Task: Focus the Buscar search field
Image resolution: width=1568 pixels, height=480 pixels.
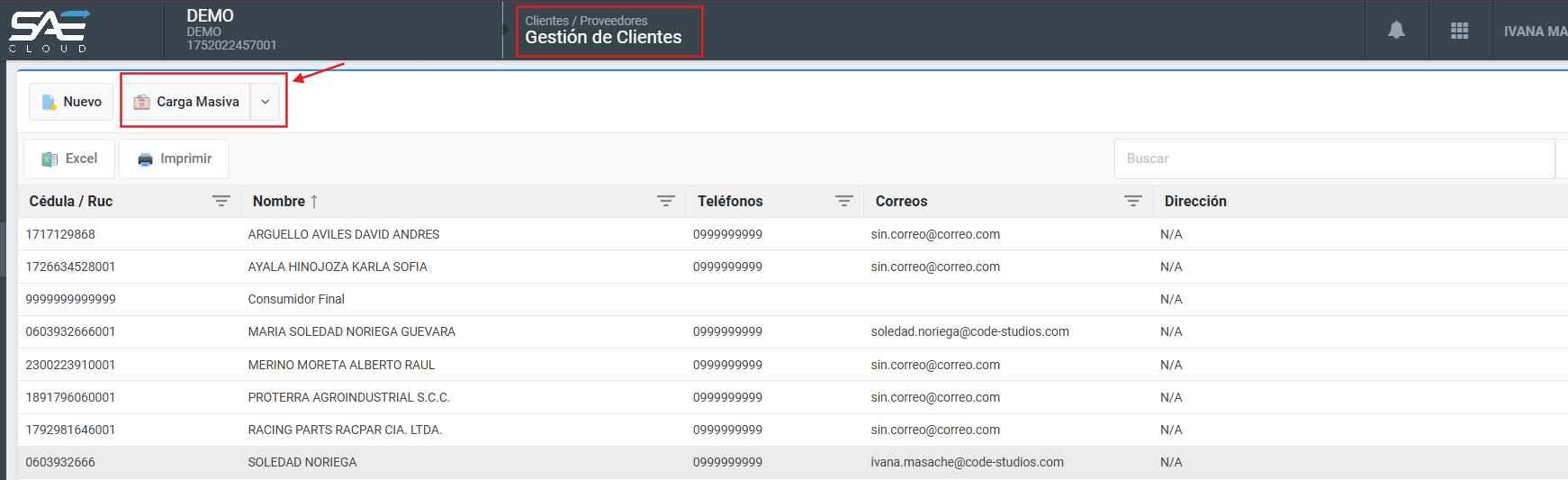Action: 1333,158
